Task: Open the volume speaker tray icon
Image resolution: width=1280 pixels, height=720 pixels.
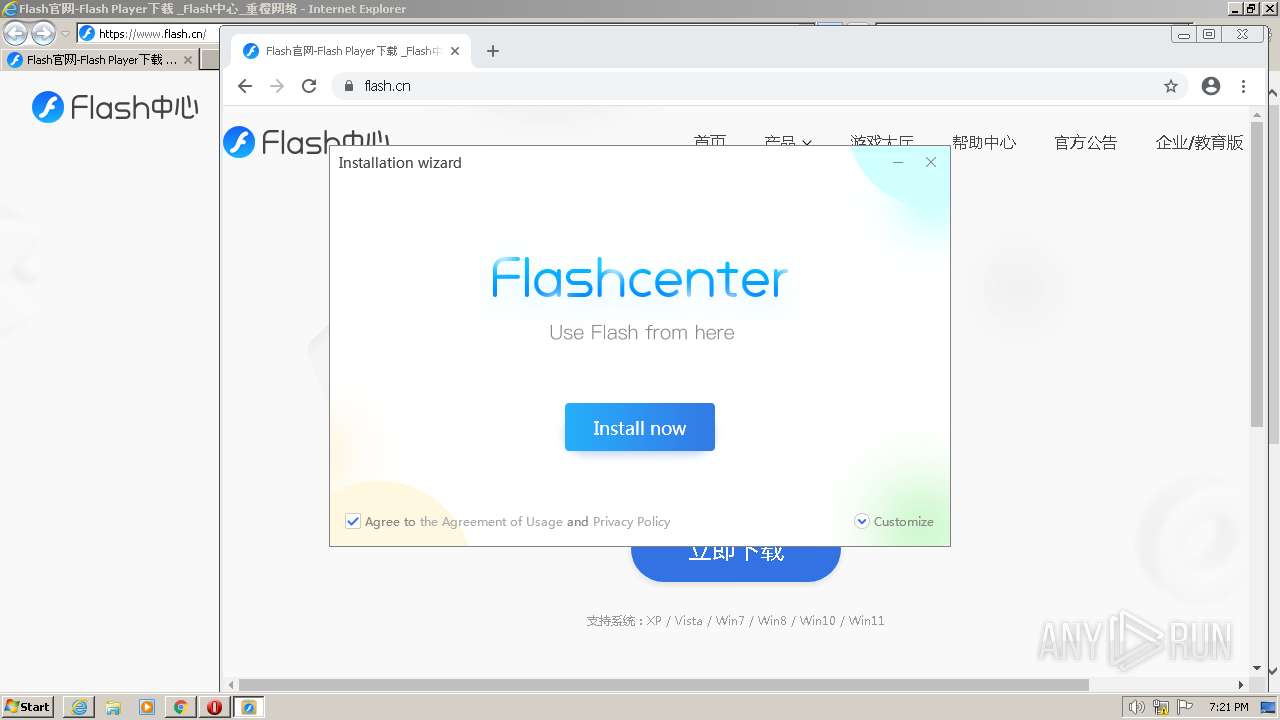Action: [x=1136, y=707]
